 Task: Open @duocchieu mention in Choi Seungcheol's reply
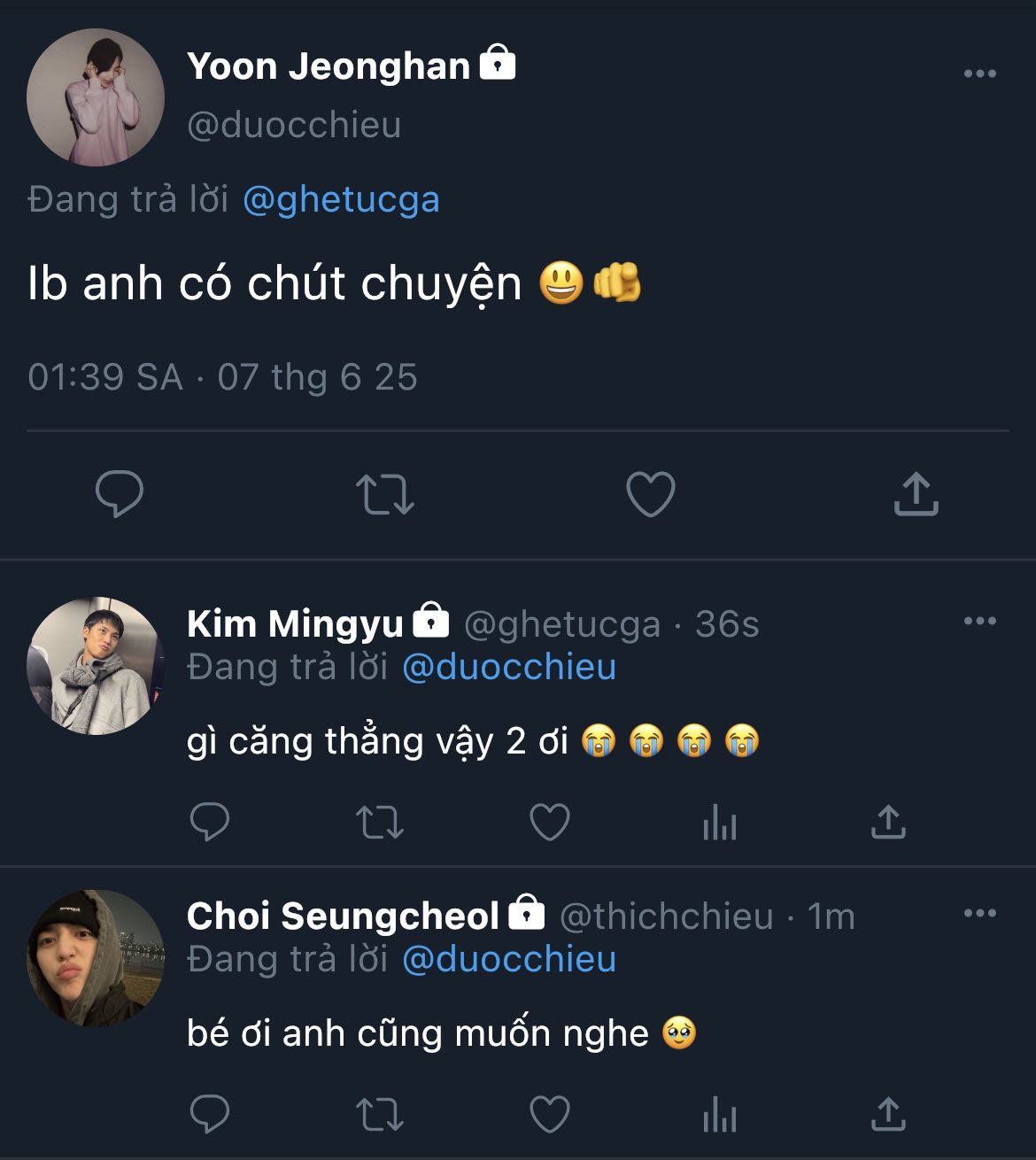coord(509,959)
